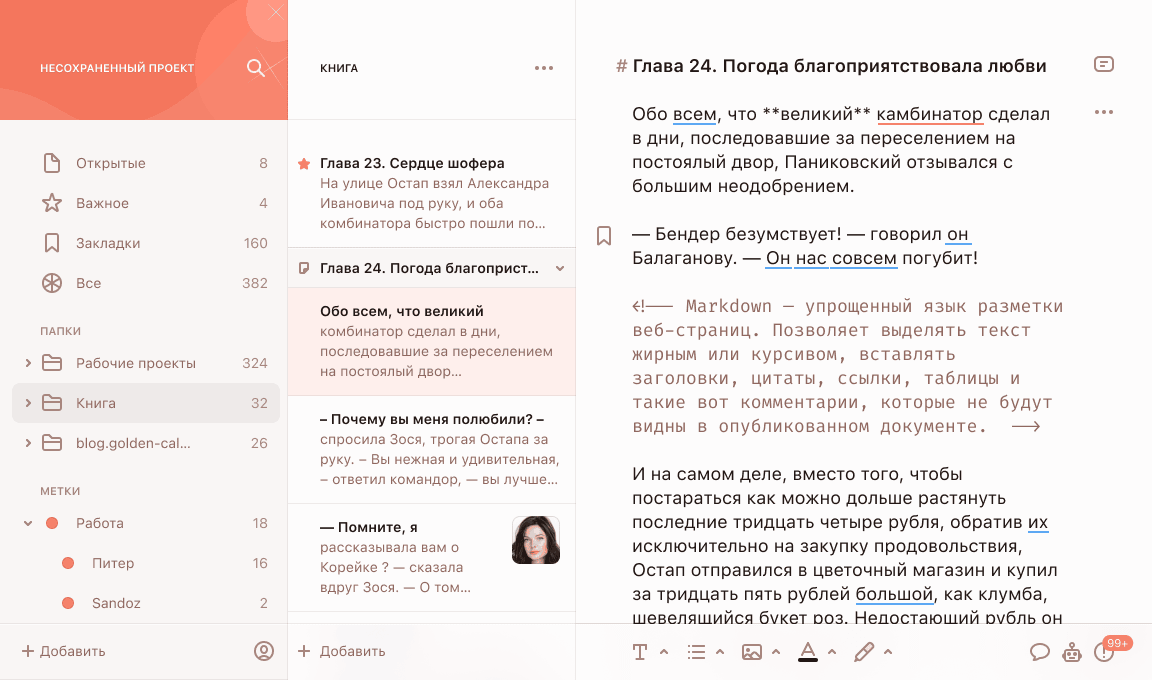This screenshot has width=1152, height=680.
Task: Click the bookmark icon beside the Bender paragraph
Action: coord(604,236)
